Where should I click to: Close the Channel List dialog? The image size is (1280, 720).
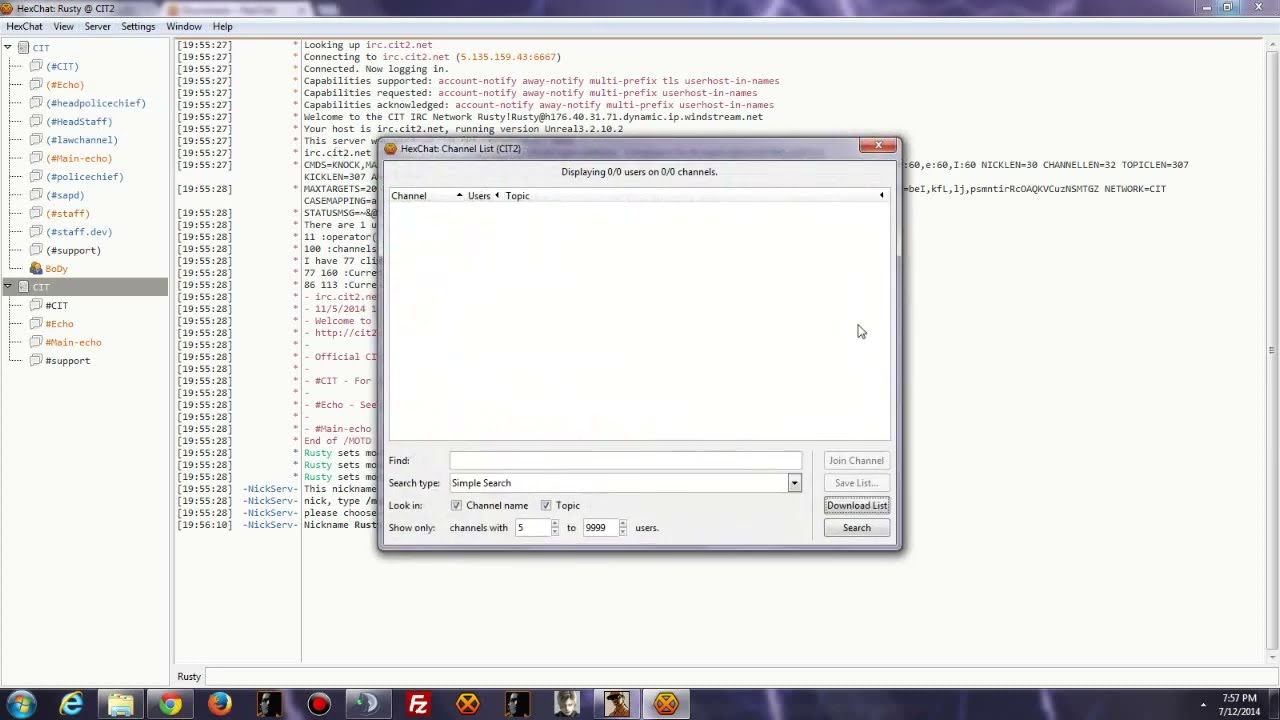[878, 146]
